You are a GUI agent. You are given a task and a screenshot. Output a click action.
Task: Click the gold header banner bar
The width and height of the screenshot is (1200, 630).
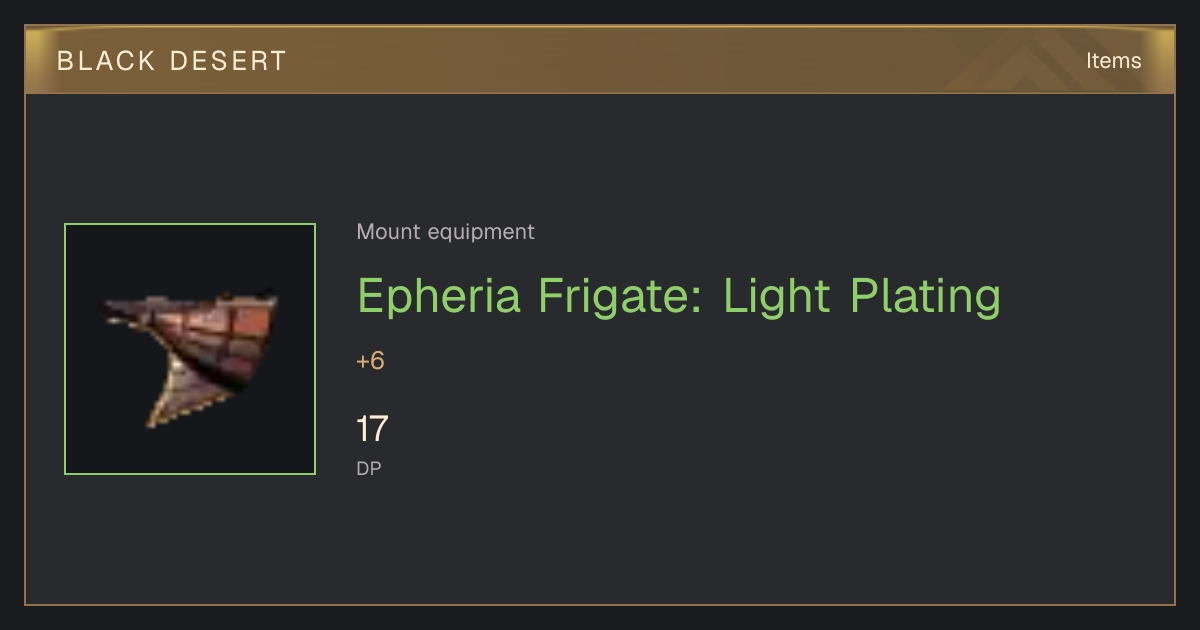click(600, 60)
